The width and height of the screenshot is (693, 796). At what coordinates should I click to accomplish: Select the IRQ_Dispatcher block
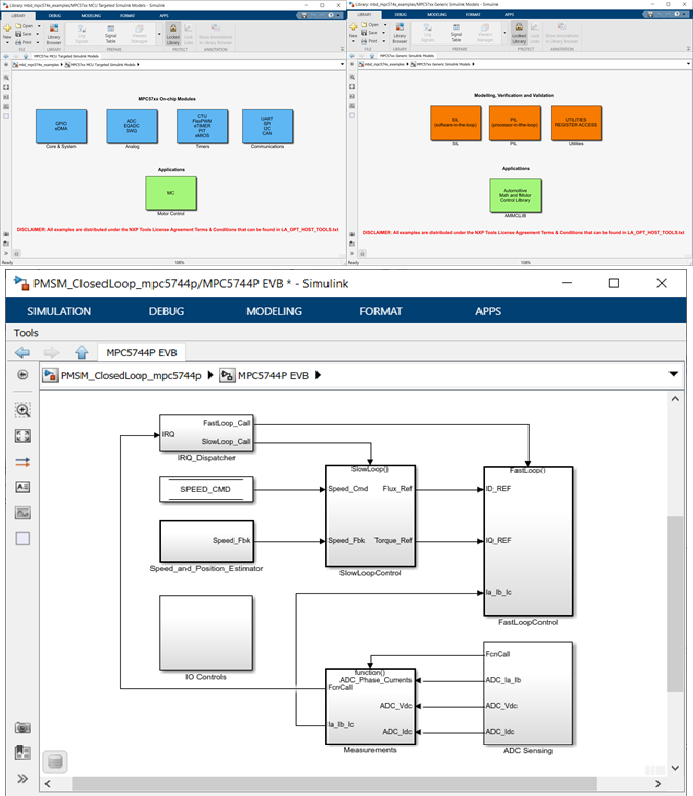(x=206, y=433)
